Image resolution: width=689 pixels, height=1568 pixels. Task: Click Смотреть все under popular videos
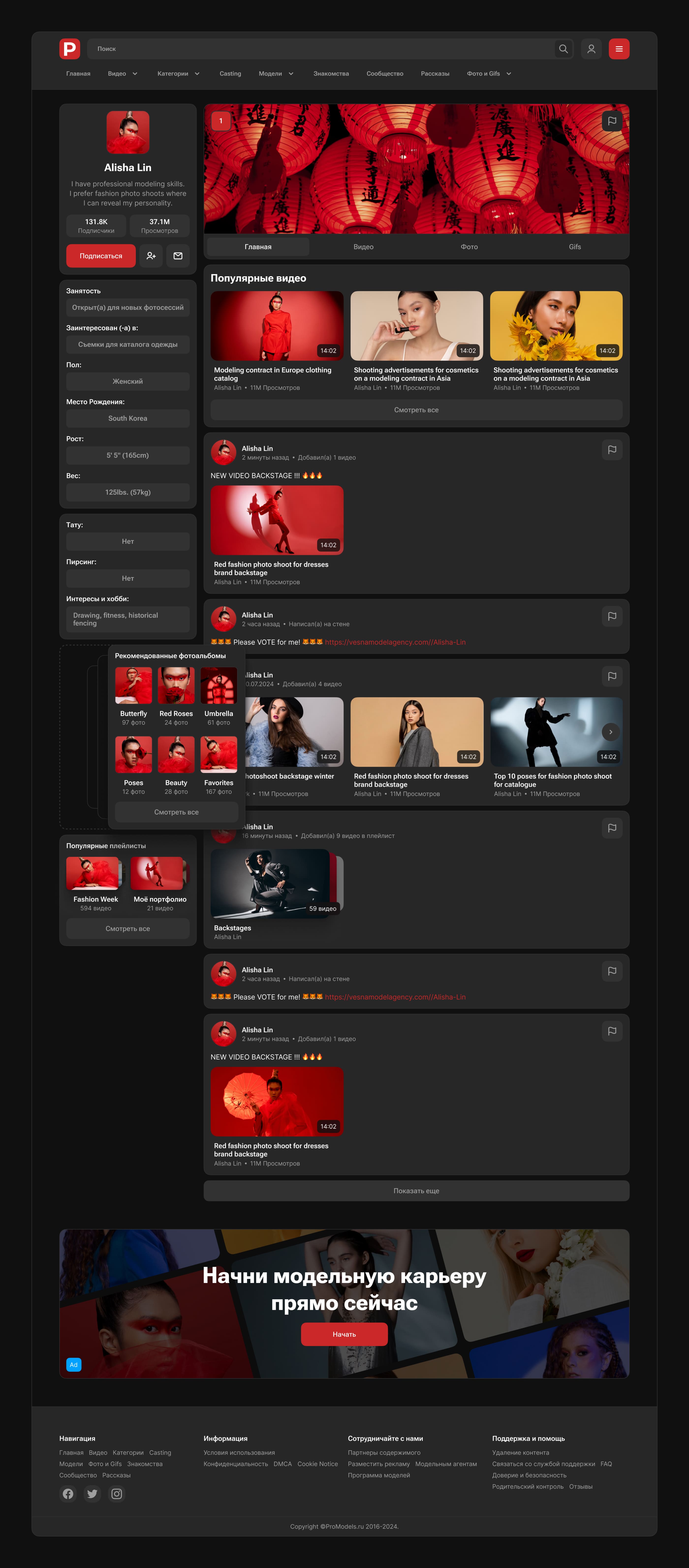tap(416, 410)
